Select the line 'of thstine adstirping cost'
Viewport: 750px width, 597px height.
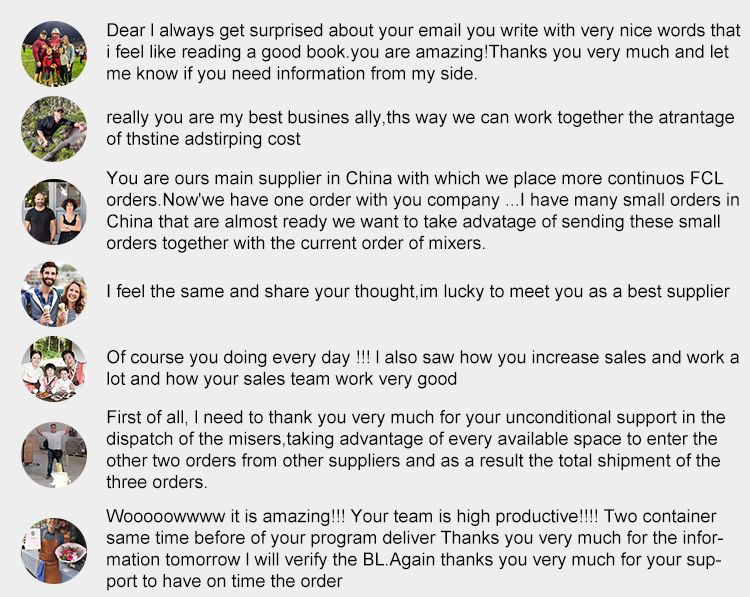(x=203, y=139)
